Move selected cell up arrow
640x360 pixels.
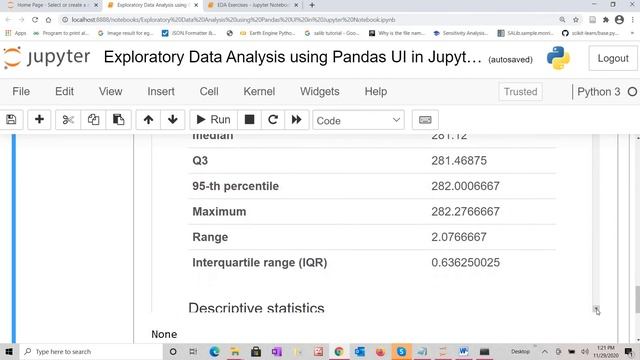149,120
